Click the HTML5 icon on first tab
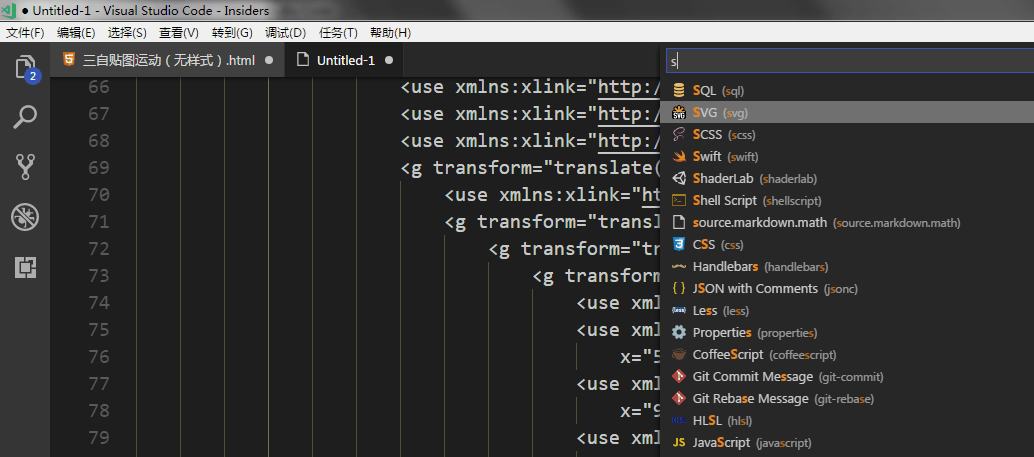 (69, 60)
